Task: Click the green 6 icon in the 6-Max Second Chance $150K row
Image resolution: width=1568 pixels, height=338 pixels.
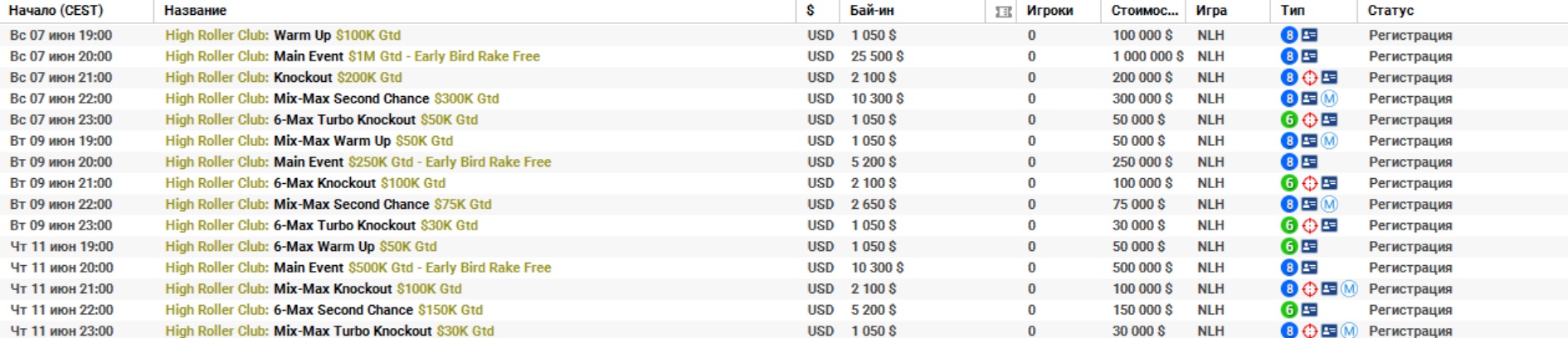Action: (x=1288, y=310)
